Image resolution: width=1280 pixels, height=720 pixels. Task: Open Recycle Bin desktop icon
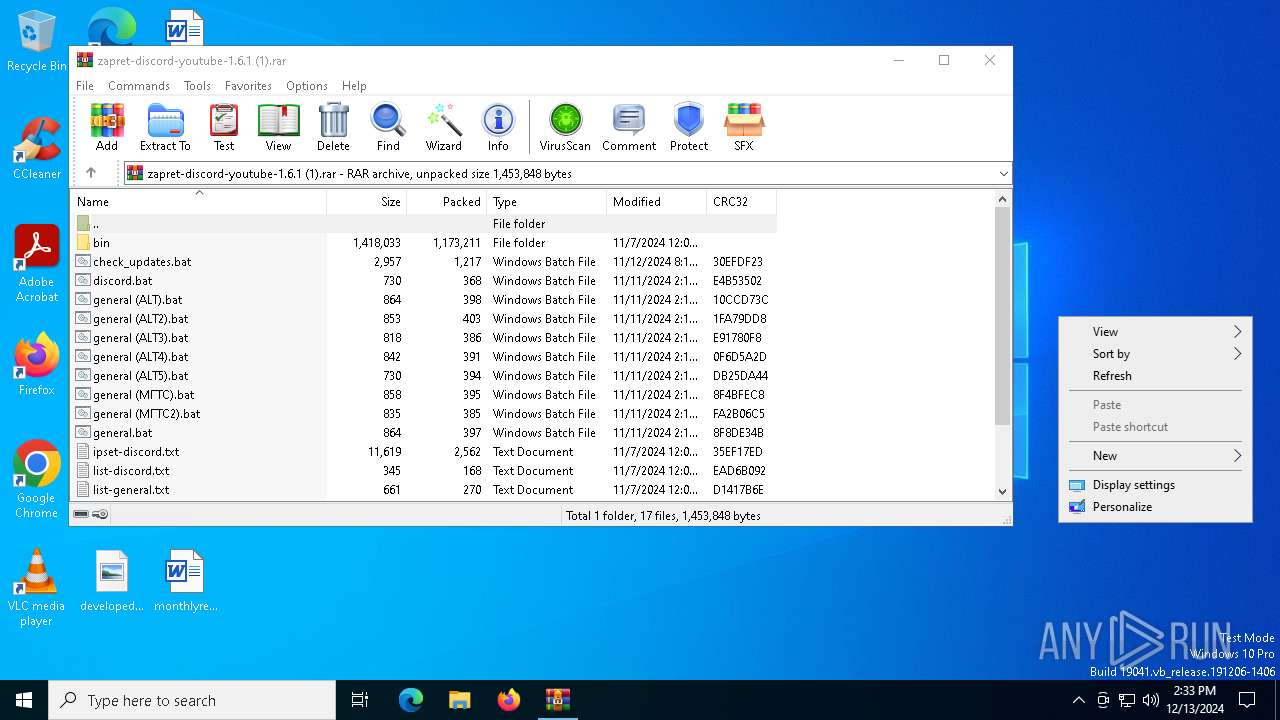point(37,42)
